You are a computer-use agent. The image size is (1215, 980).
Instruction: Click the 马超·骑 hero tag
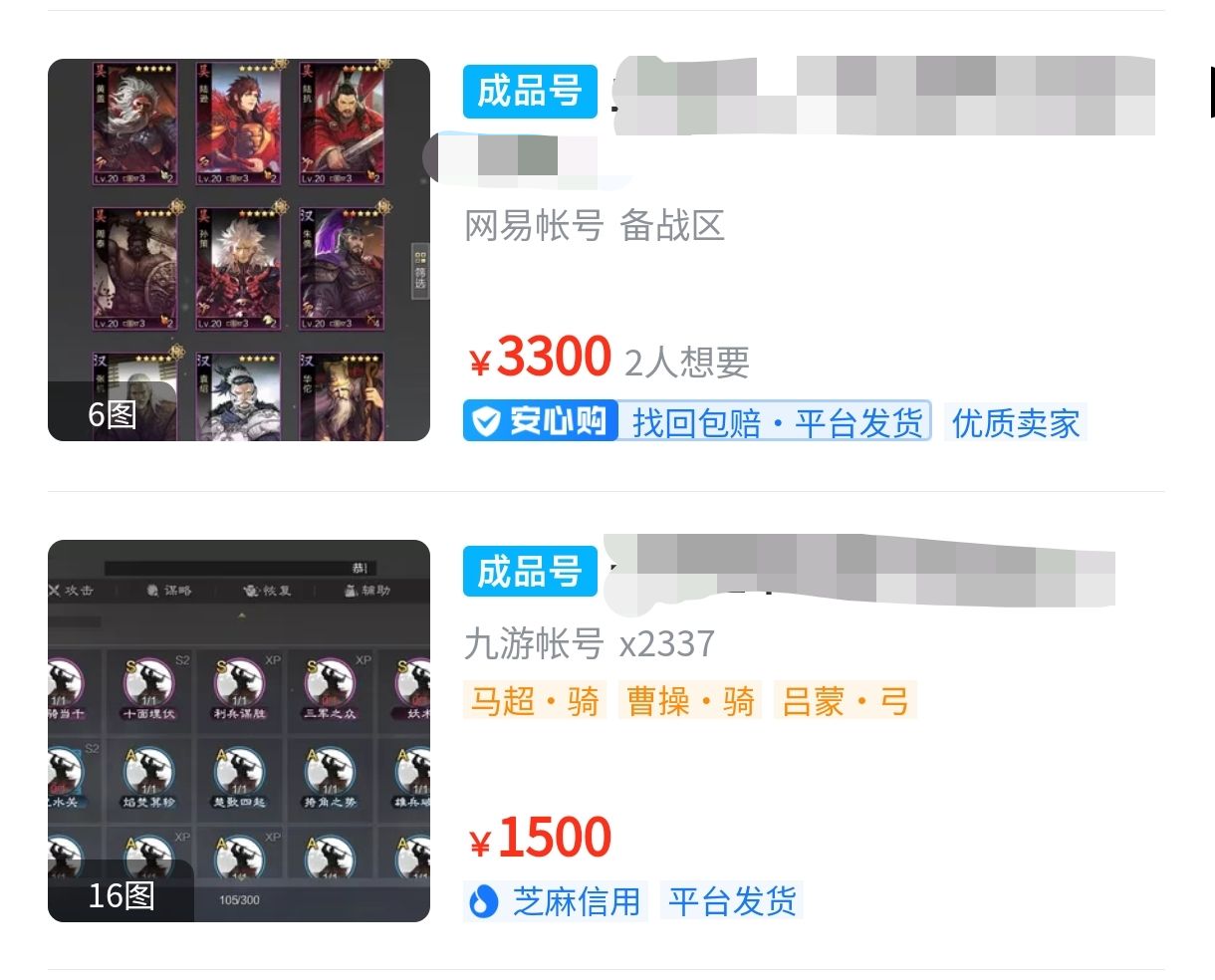[535, 700]
